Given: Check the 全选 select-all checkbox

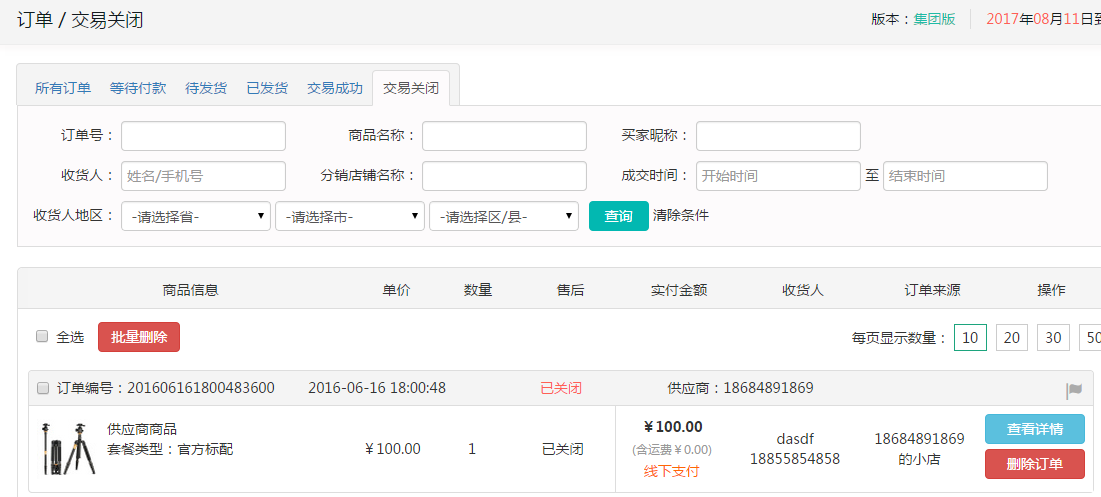Looking at the screenshot, I should point(42,337).
